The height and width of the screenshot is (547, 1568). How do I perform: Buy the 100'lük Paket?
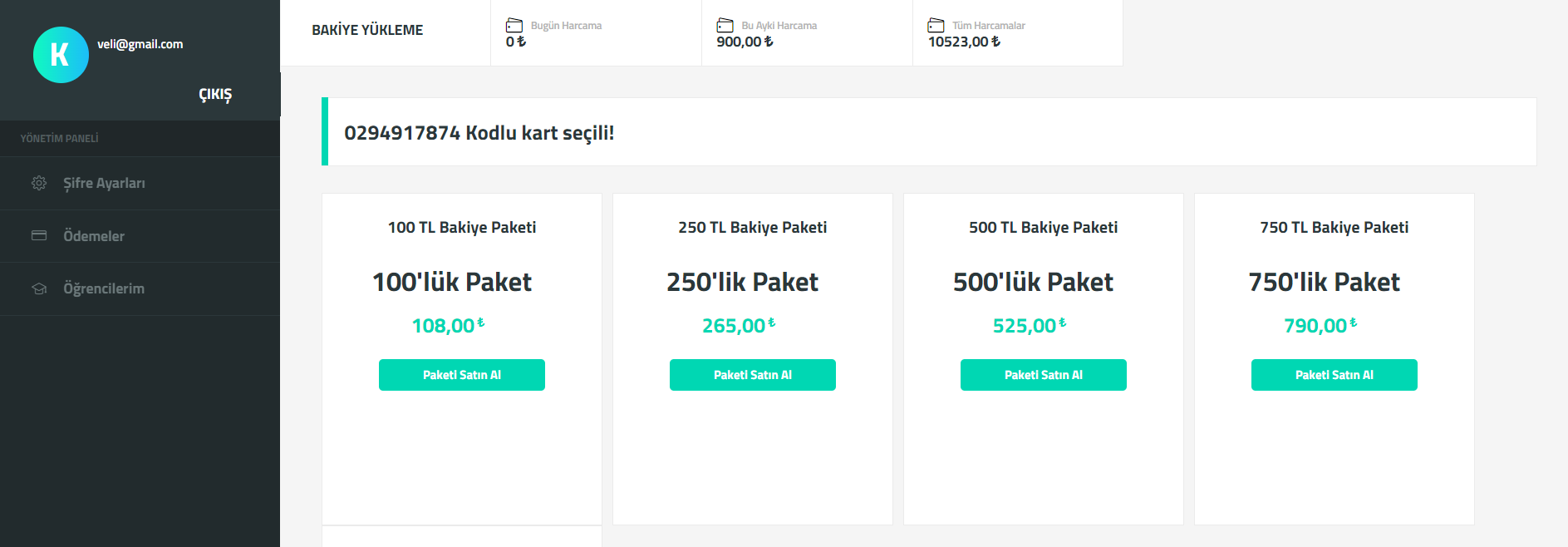462,375
